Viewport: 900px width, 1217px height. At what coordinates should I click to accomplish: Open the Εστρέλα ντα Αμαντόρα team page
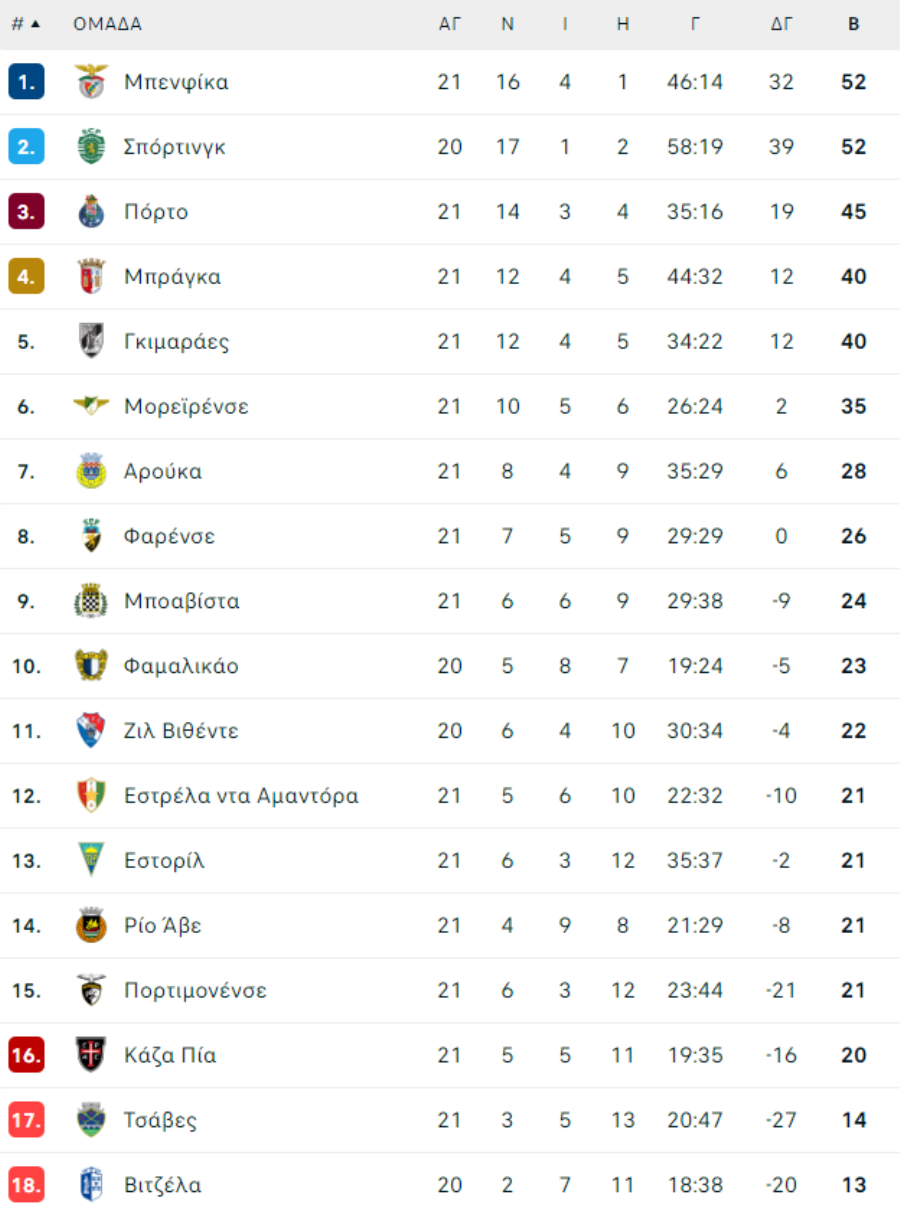[x=241, y=796]
